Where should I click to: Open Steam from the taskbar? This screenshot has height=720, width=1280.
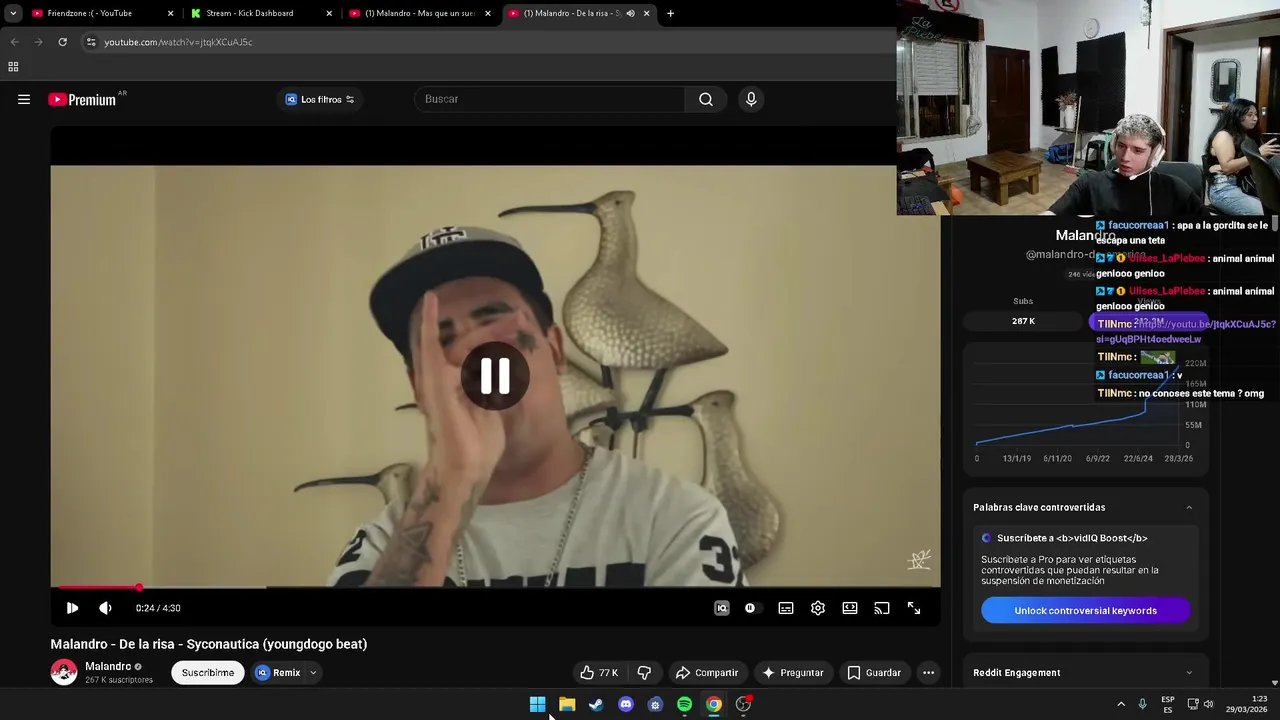[596, 704]
